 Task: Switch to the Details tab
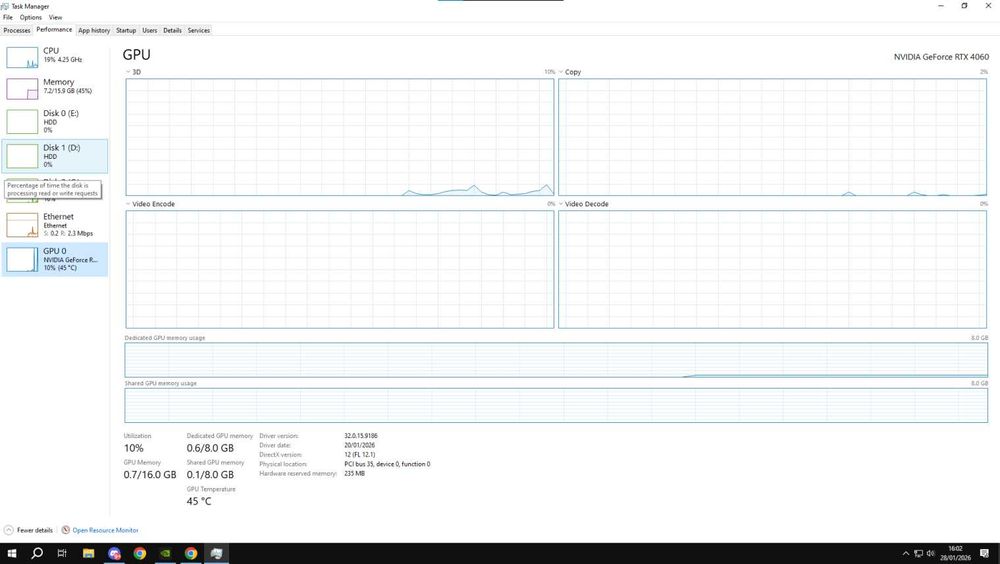click(x=172, y=30)
